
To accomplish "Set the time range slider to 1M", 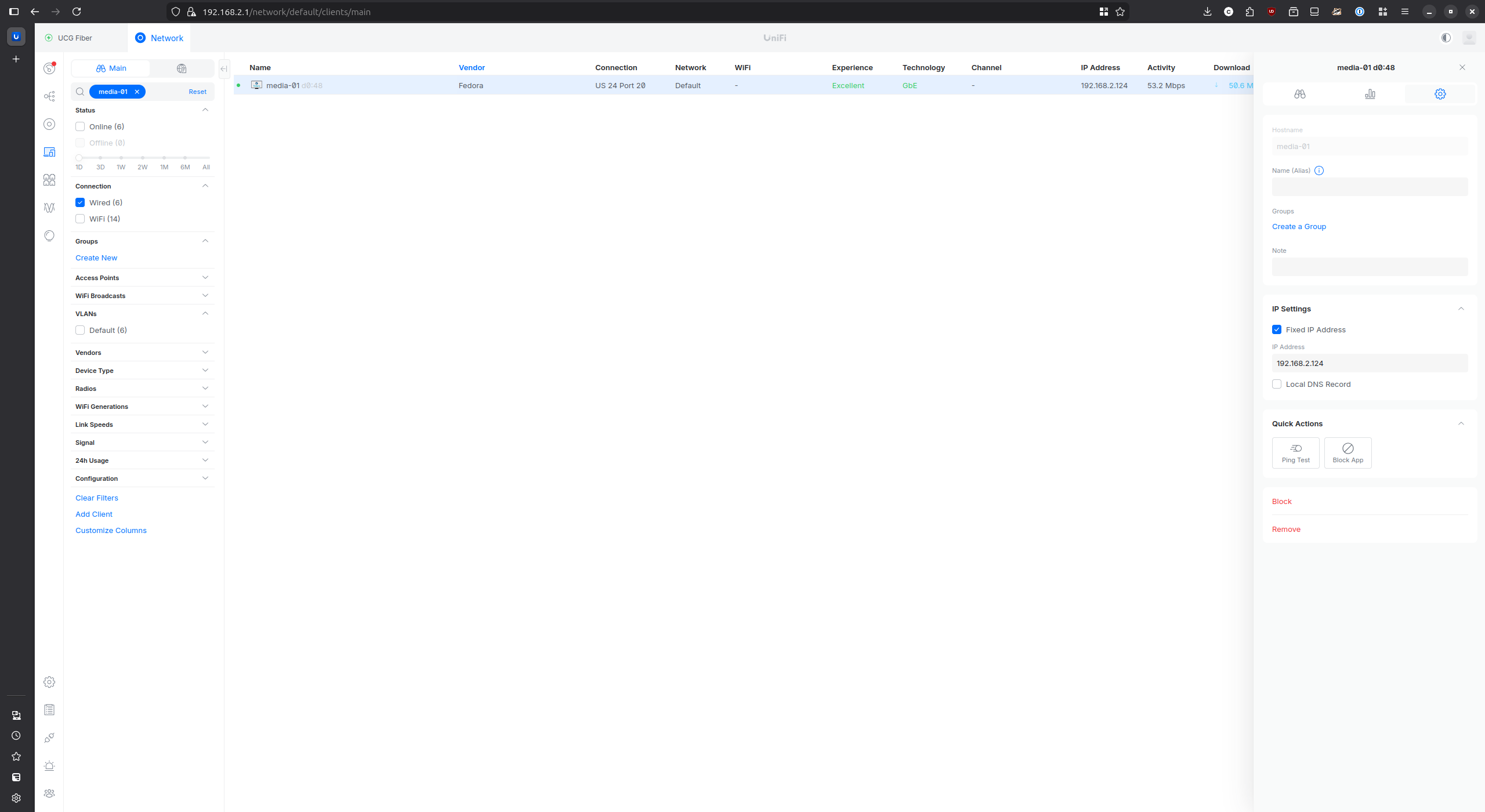I will [x=164, y=158].
